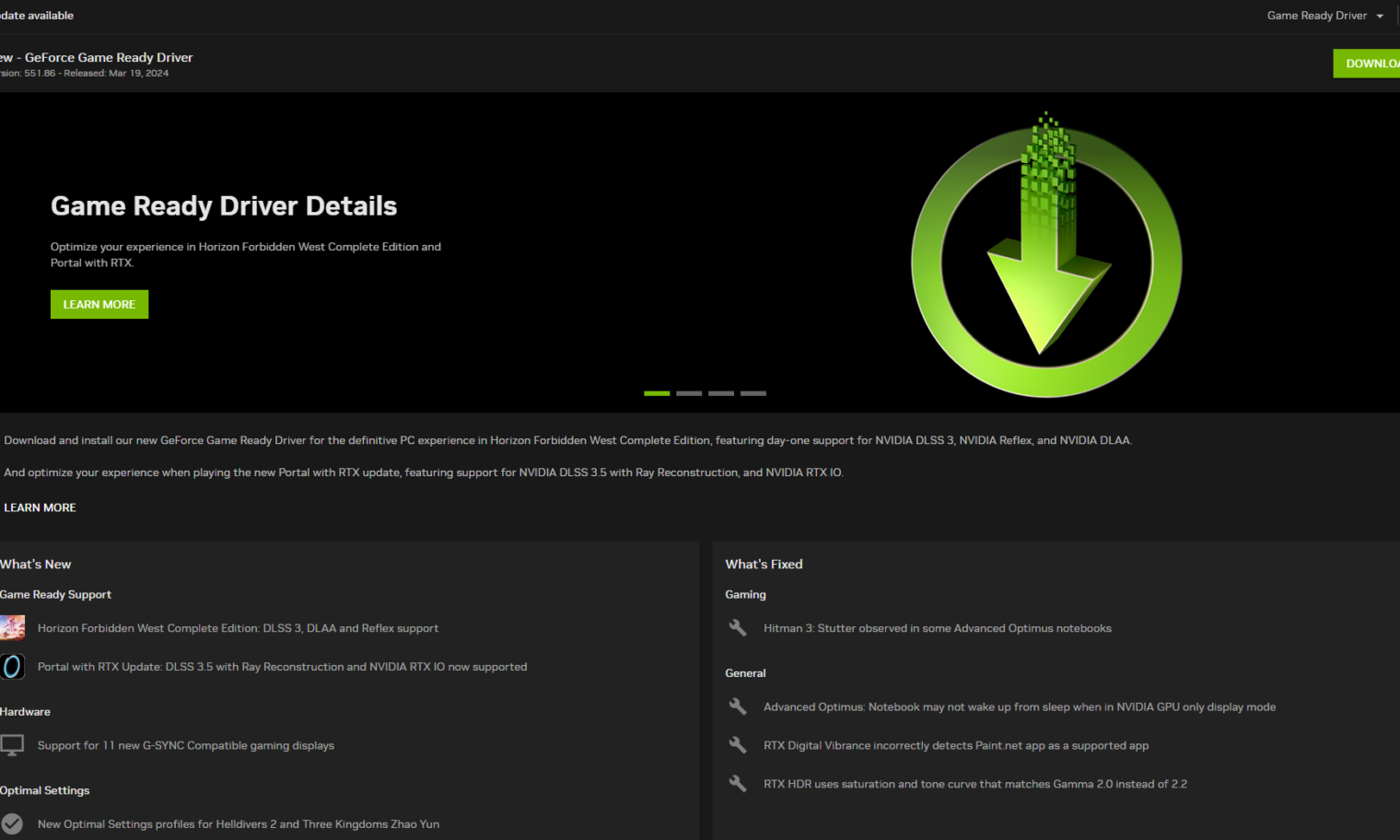Click the 'What's Fixed' section heading
The height and width of the screenshot is (840, 1400).
click(x=764, y=565)
